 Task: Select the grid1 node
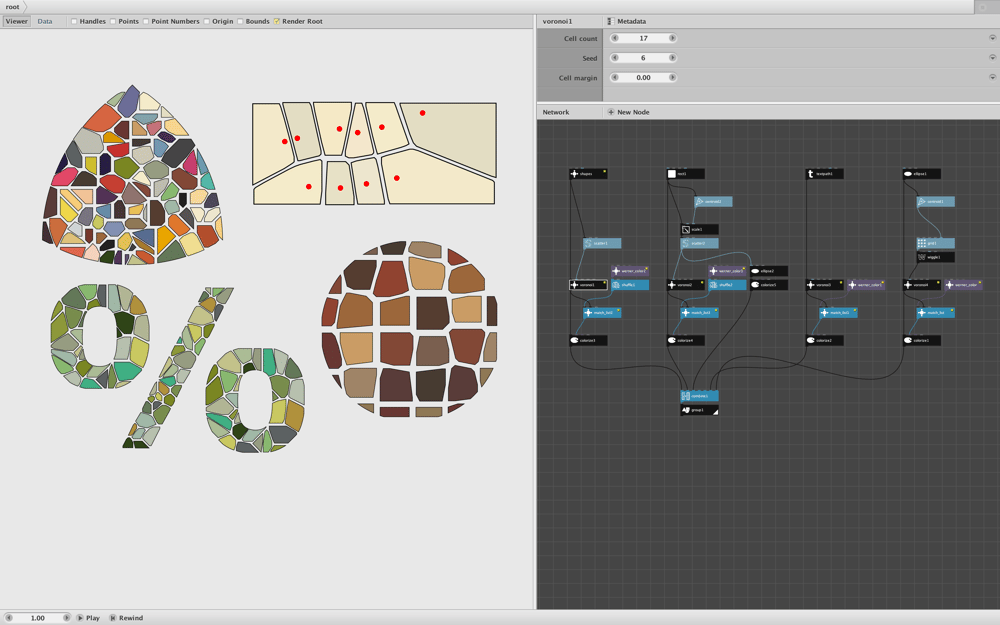click(936, 243)
